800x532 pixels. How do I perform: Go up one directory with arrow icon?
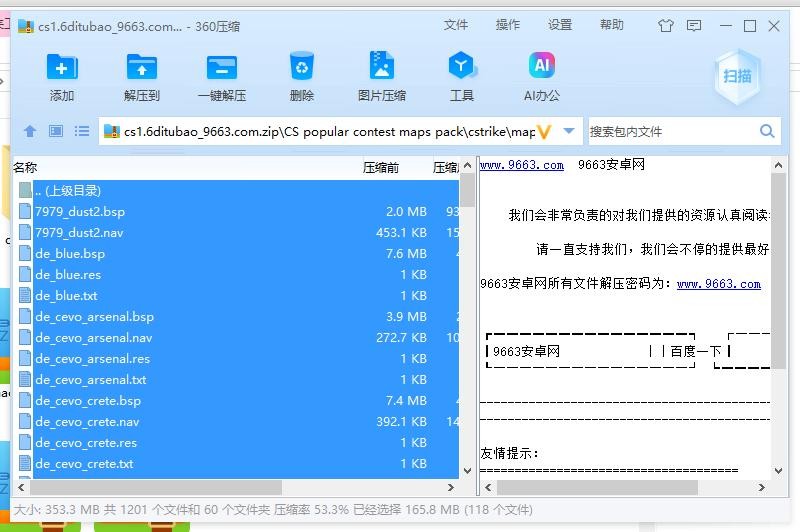coord(30,131)
